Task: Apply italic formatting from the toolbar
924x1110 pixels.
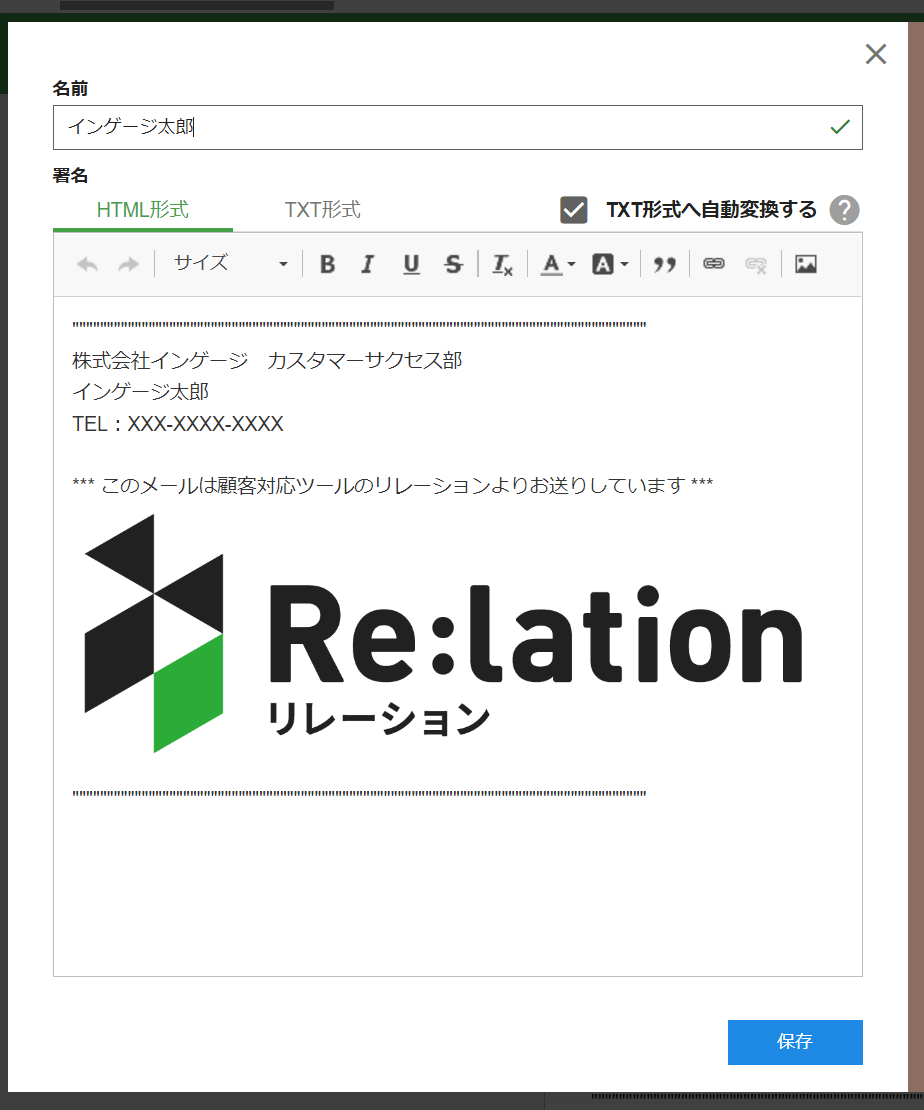Action: point(368,264)
